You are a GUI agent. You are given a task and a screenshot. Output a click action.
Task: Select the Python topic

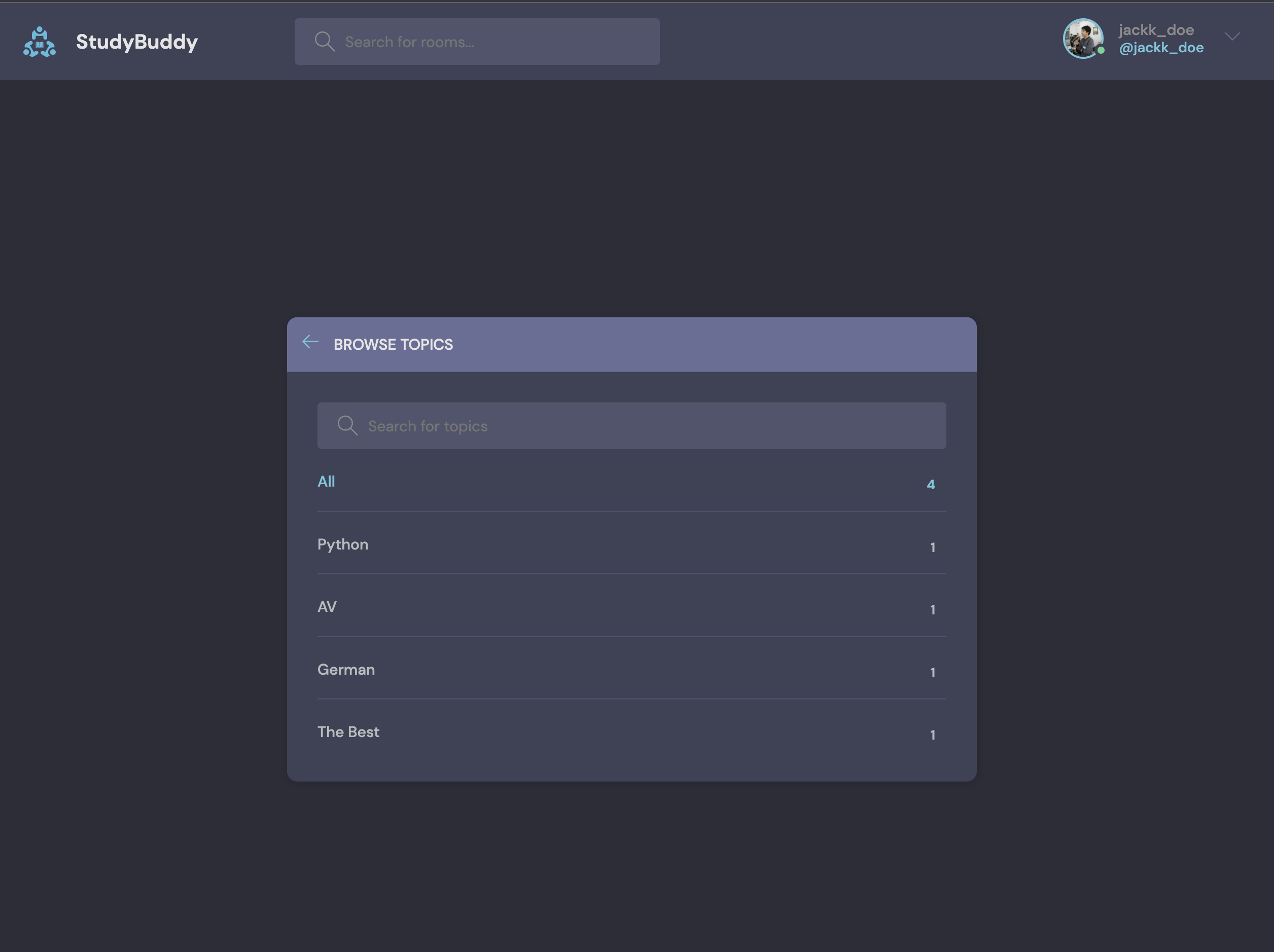[x=343, y=544]
